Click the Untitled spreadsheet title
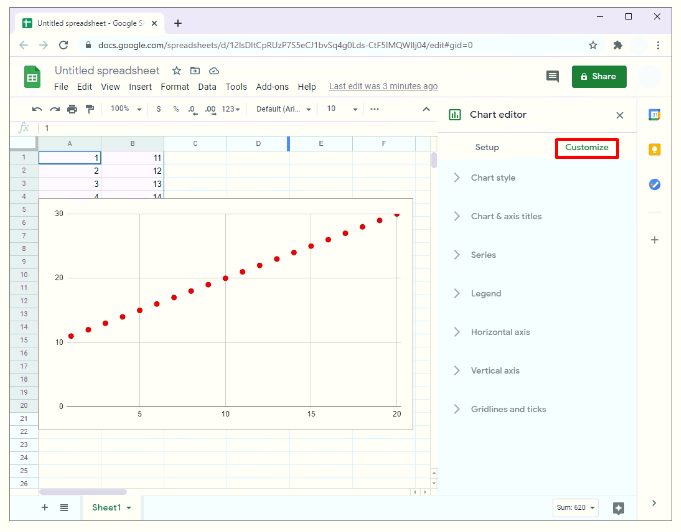 tap(107, 70)
